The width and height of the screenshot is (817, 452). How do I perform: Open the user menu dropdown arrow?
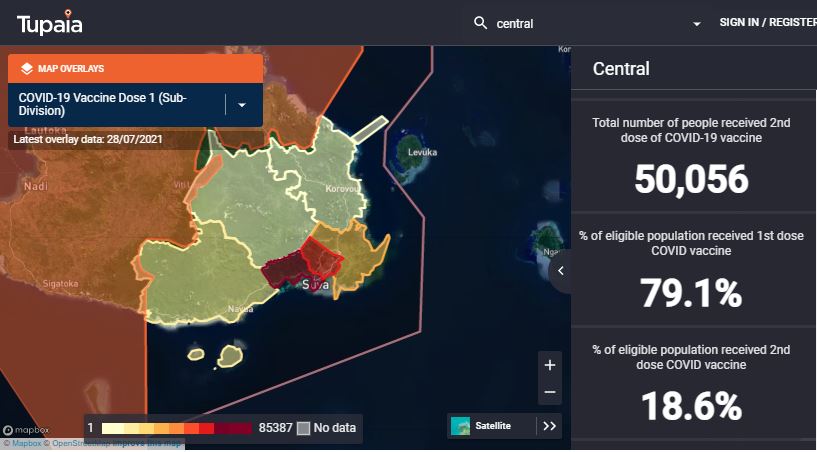pyautogui.click(x=697, y=24)
